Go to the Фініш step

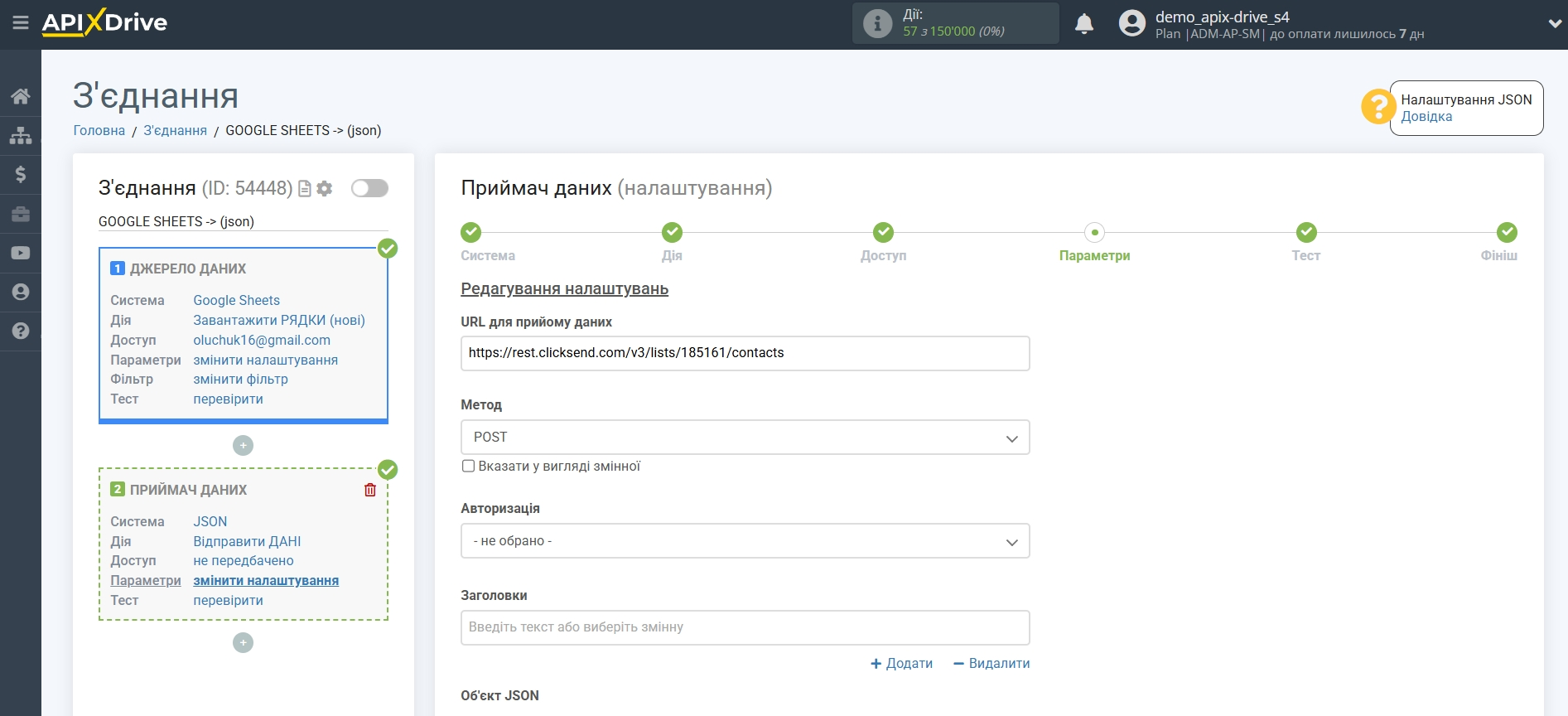pos(1507,233)
